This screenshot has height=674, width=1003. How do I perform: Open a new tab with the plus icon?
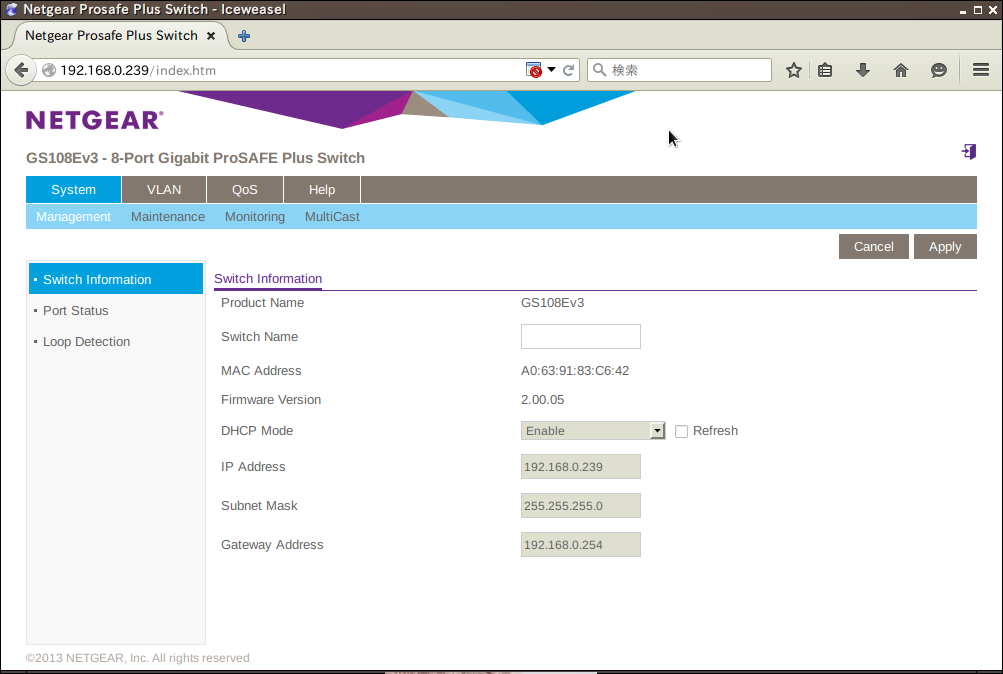point(244,36)
